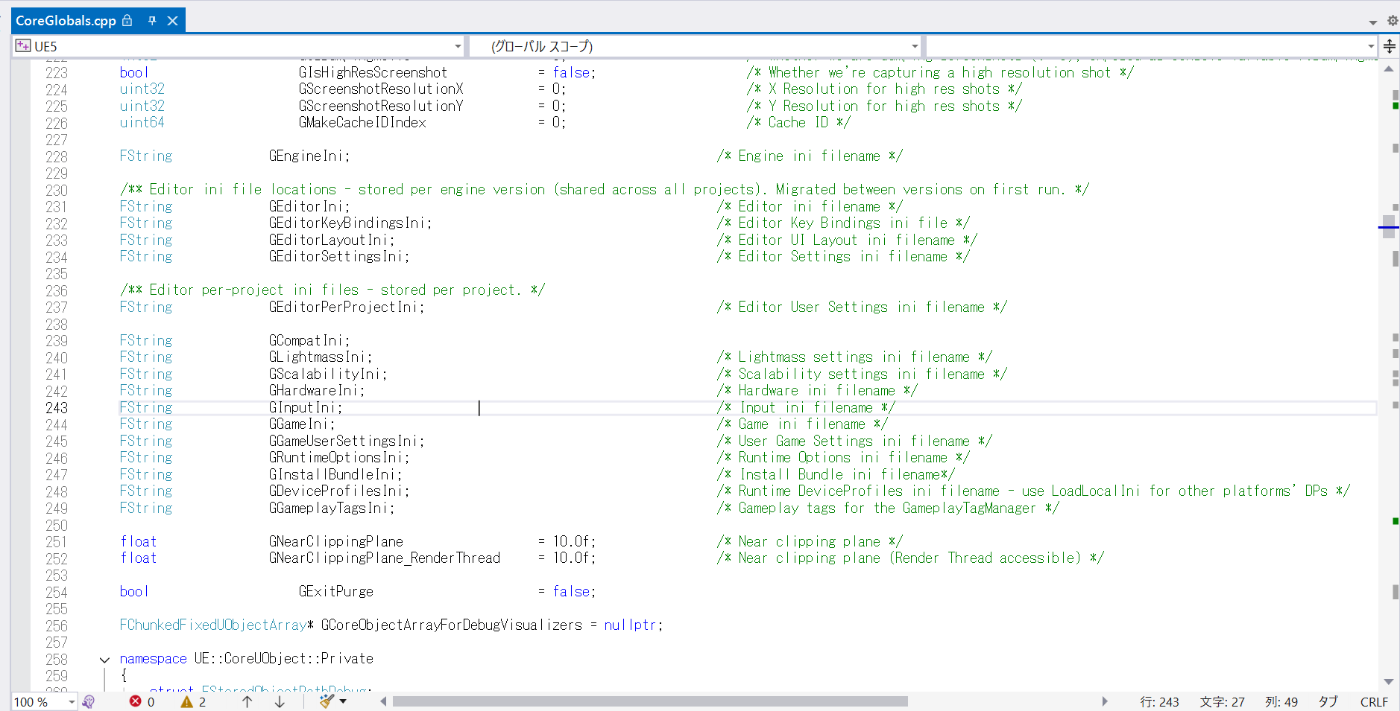The height and width of the screenshot is (711, 1400).
Task: Click GInputIni identifier on line 243
Action: (302, 408)
